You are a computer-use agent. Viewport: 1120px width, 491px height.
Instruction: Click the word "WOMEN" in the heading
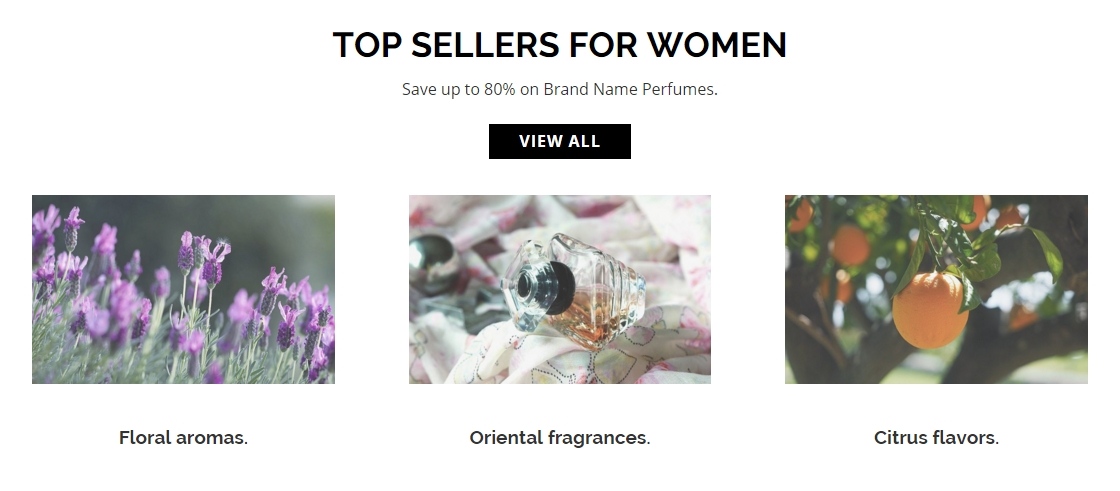[x=716, y=45]
